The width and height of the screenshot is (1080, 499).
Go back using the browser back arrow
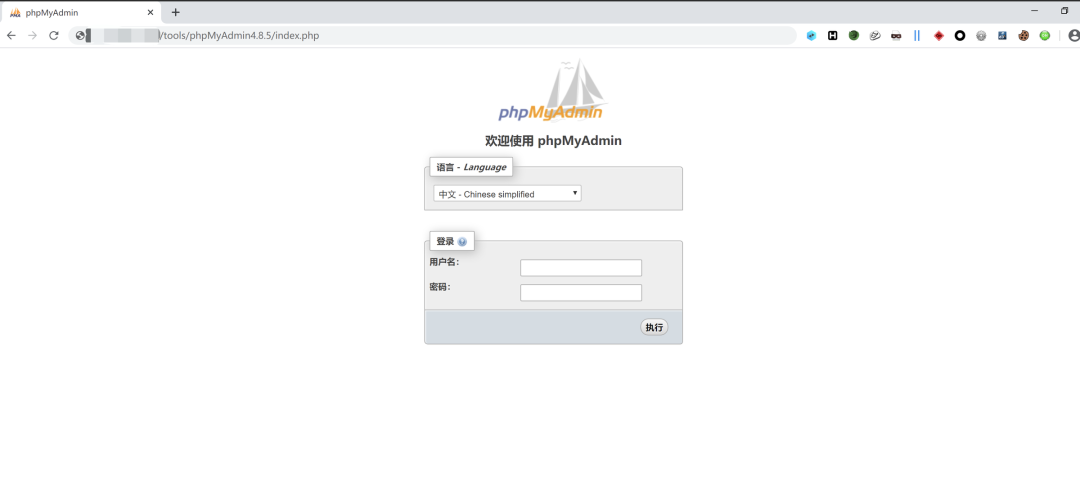(11, 35)
